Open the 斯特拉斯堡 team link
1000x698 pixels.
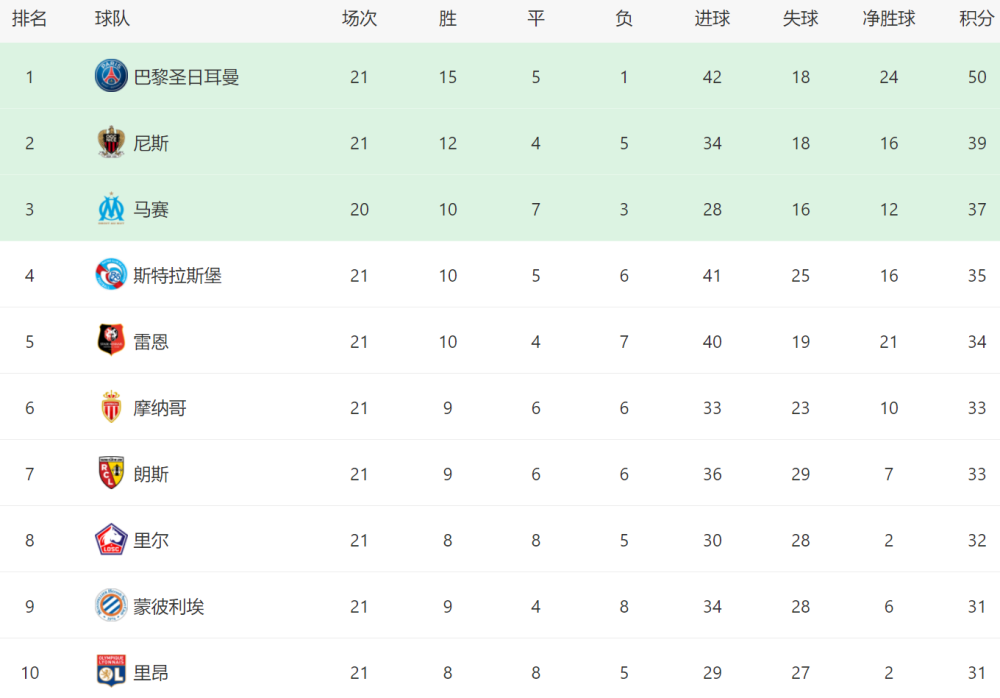177,276
